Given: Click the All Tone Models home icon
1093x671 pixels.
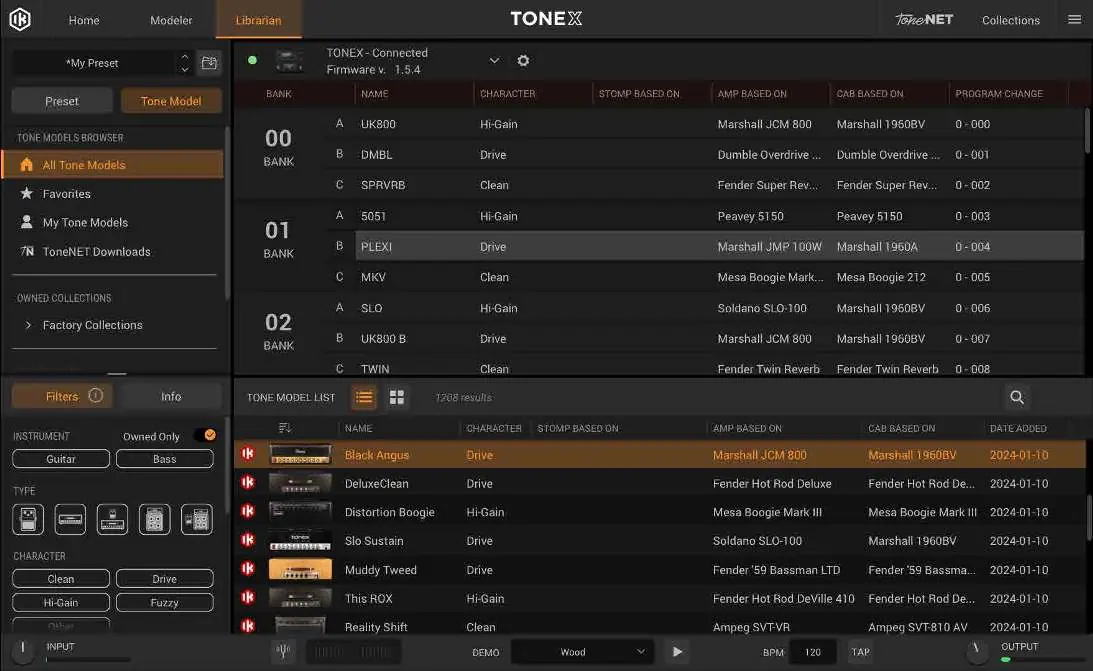Looking at the screenshot, I should [26, 164].
